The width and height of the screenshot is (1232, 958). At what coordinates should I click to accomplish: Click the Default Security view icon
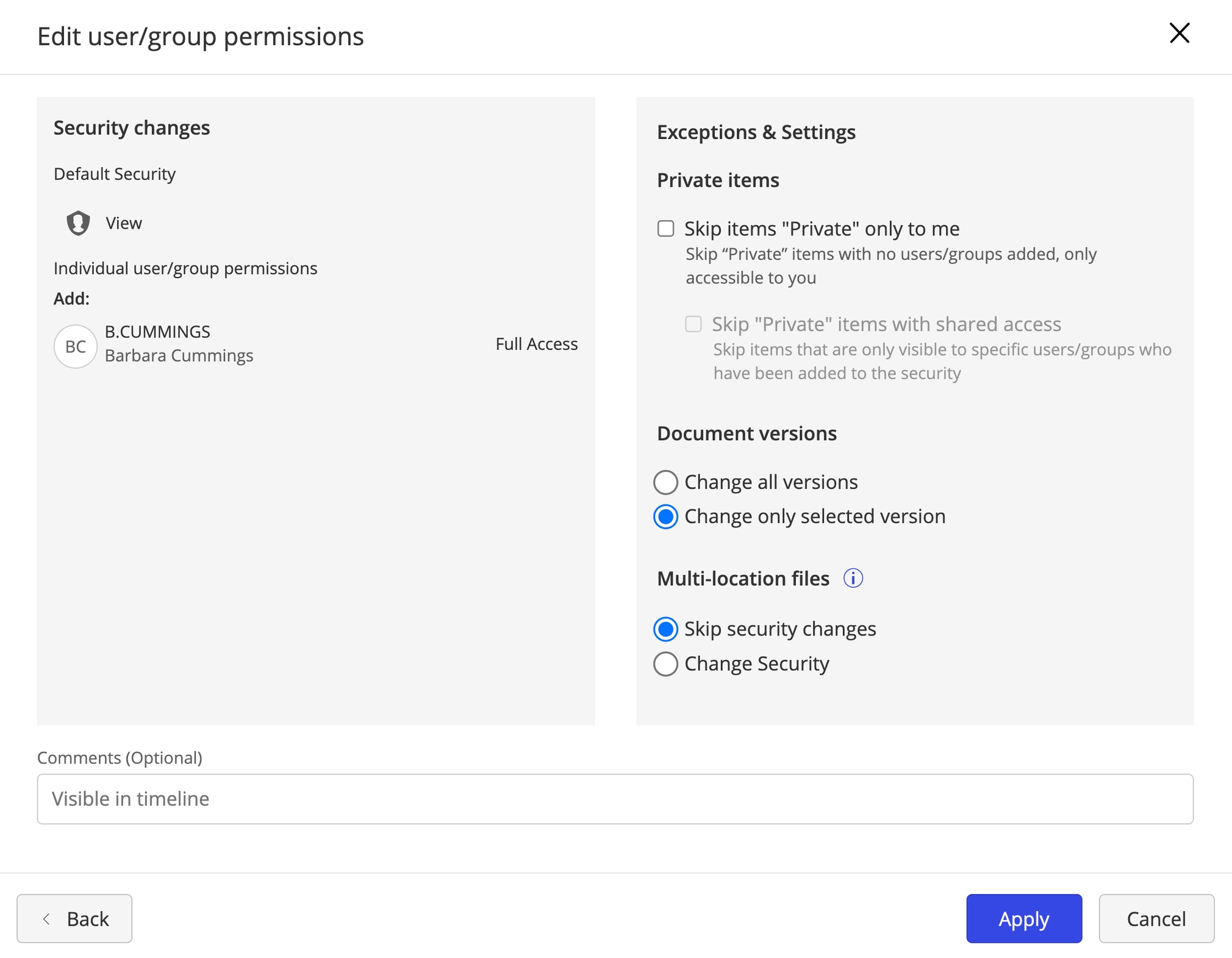coord(78,222)
